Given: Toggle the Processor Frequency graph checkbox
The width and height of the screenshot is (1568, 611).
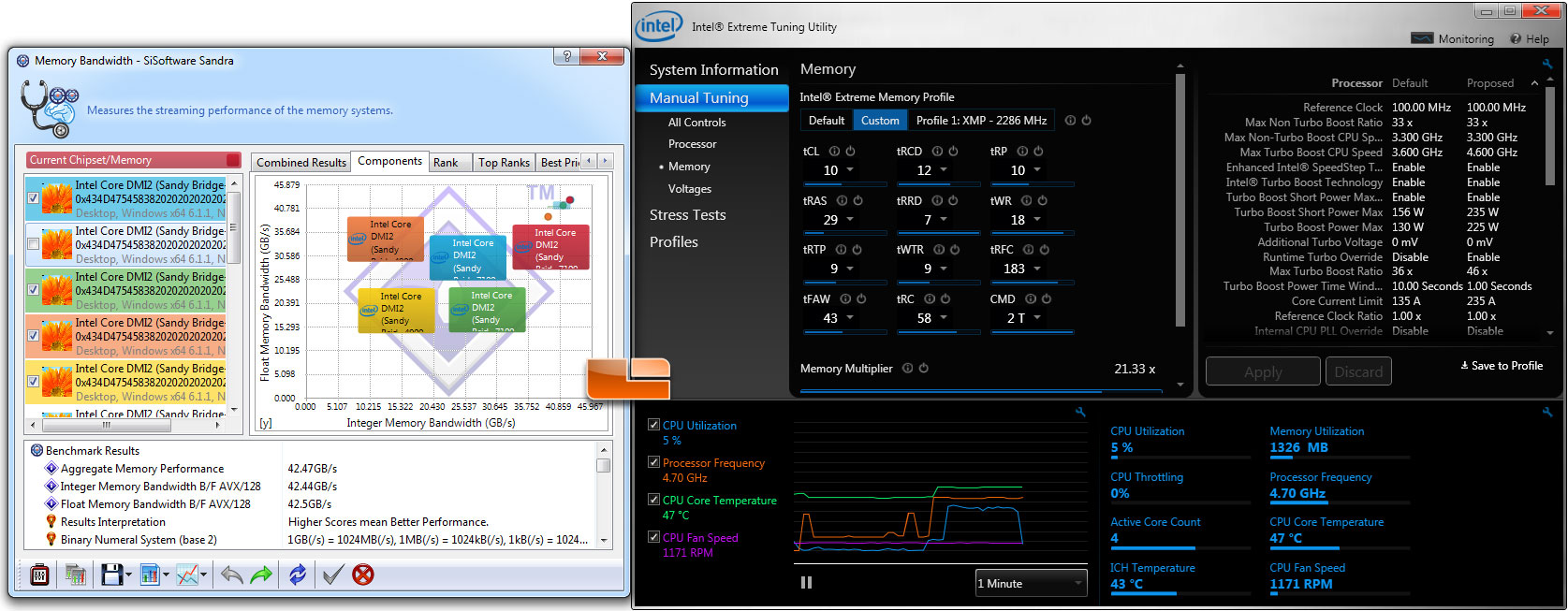Looking at the screenshot, I should point(653,462).
